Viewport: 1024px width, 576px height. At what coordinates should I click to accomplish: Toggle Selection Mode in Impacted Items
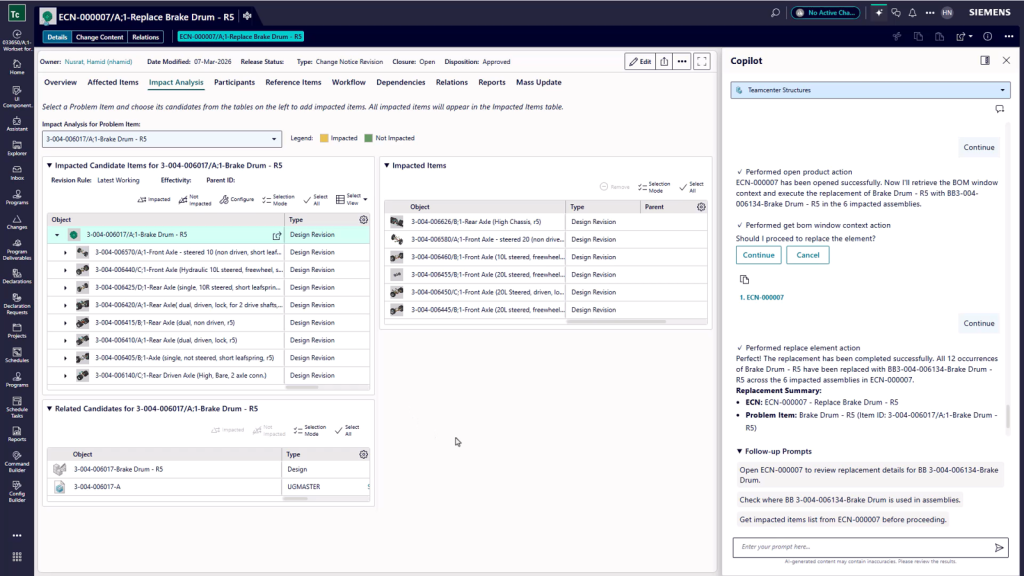[654, 187]
